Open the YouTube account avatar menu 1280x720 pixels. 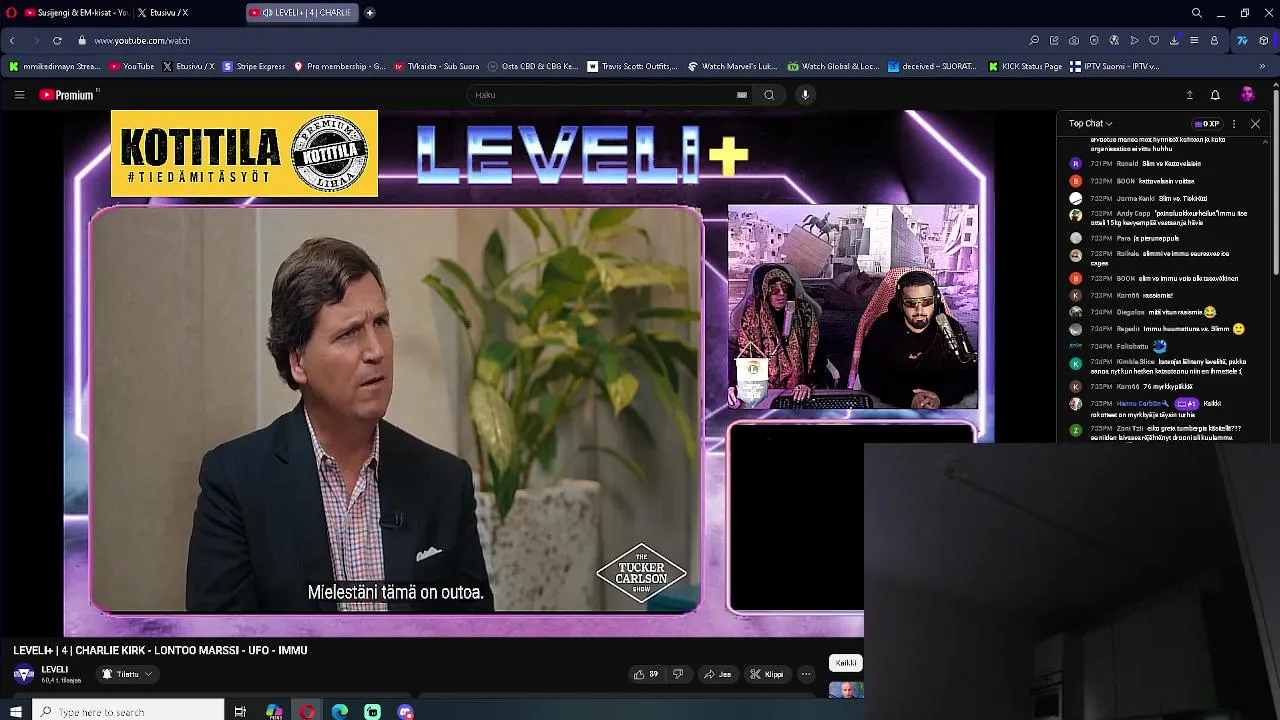[1247, 95]
